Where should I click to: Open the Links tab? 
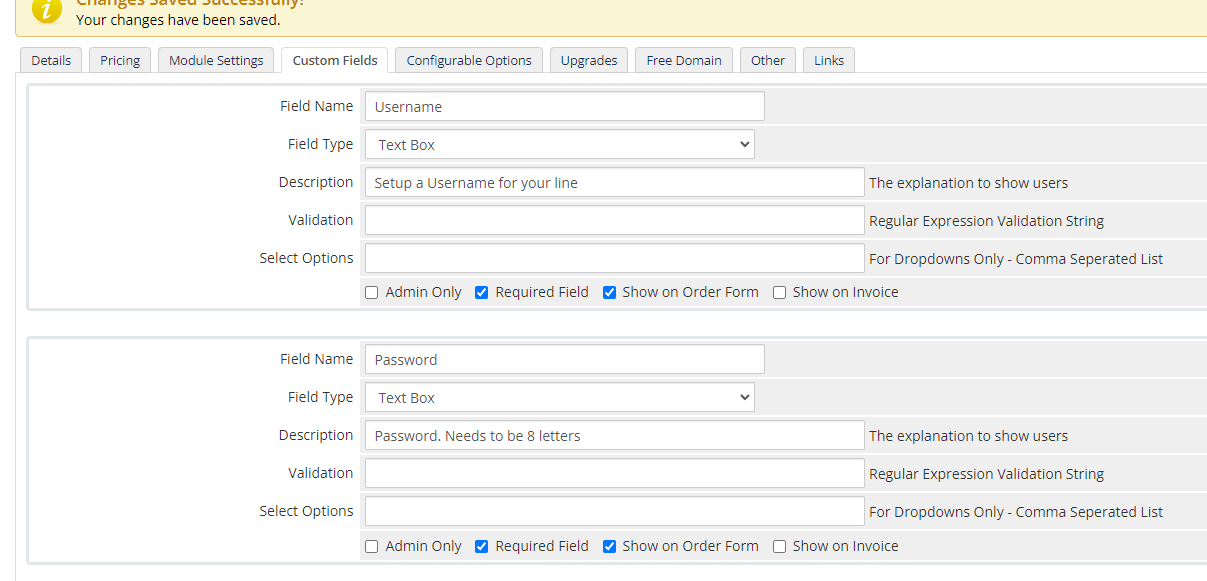829,60
